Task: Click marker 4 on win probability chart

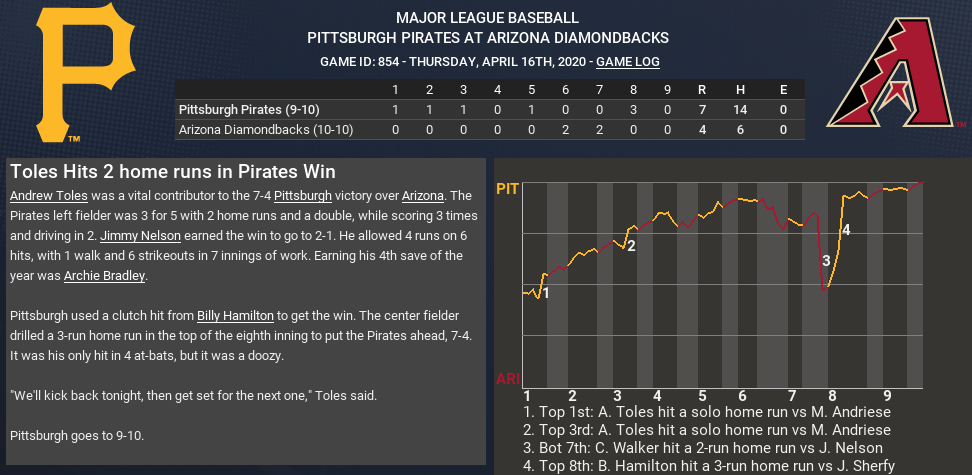Action: coord(846,230)
